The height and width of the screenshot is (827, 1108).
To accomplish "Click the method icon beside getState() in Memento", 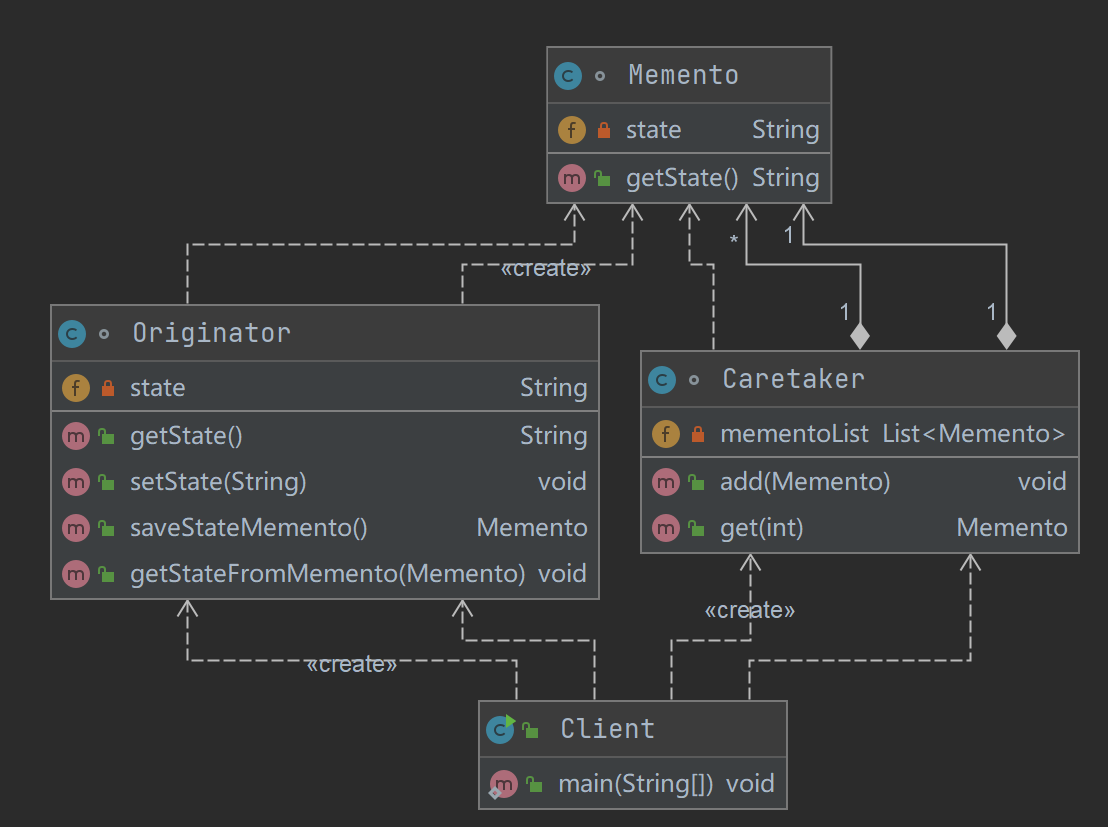I will tap(571, 179).
